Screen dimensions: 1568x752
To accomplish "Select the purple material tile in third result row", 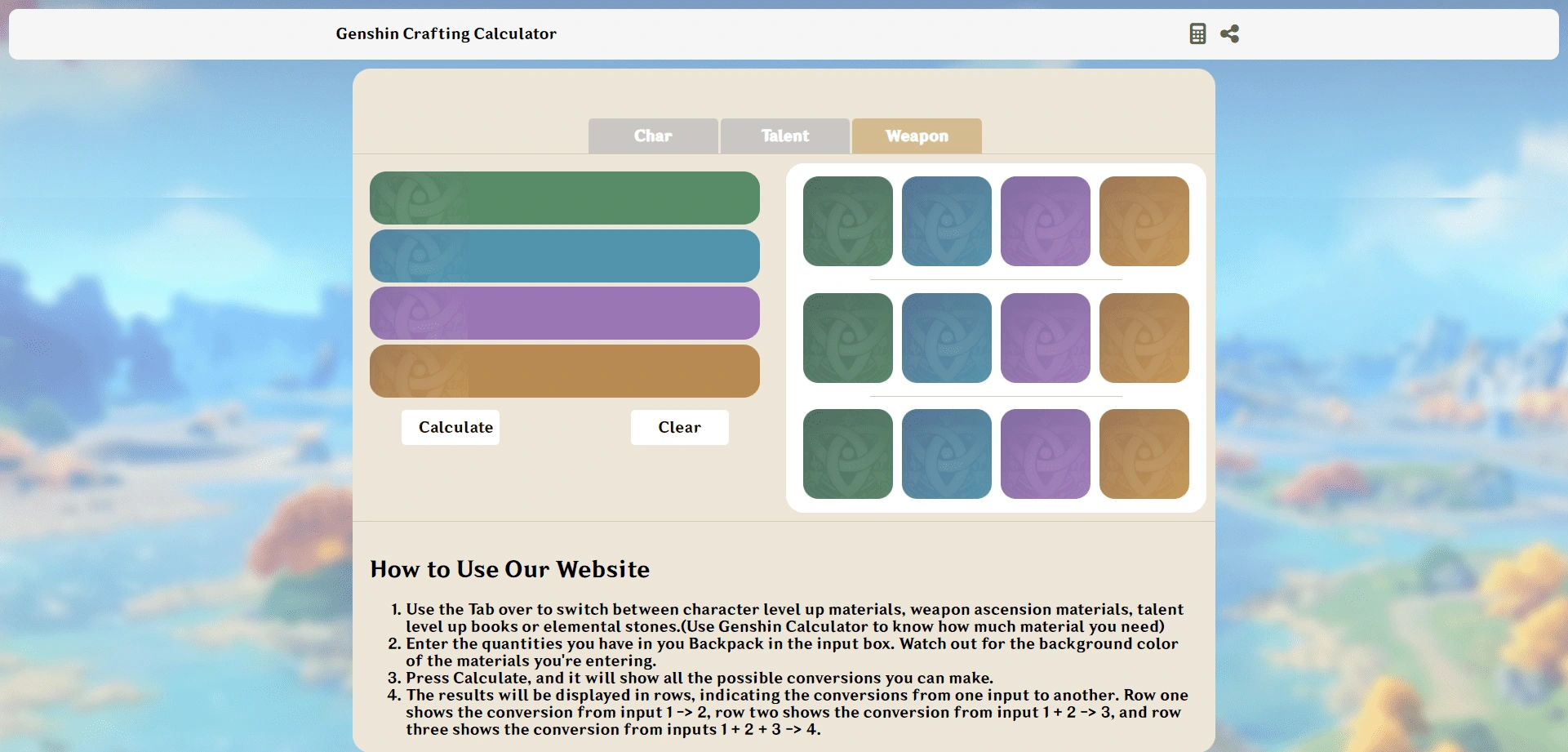I will click(x=1046, y=454).
